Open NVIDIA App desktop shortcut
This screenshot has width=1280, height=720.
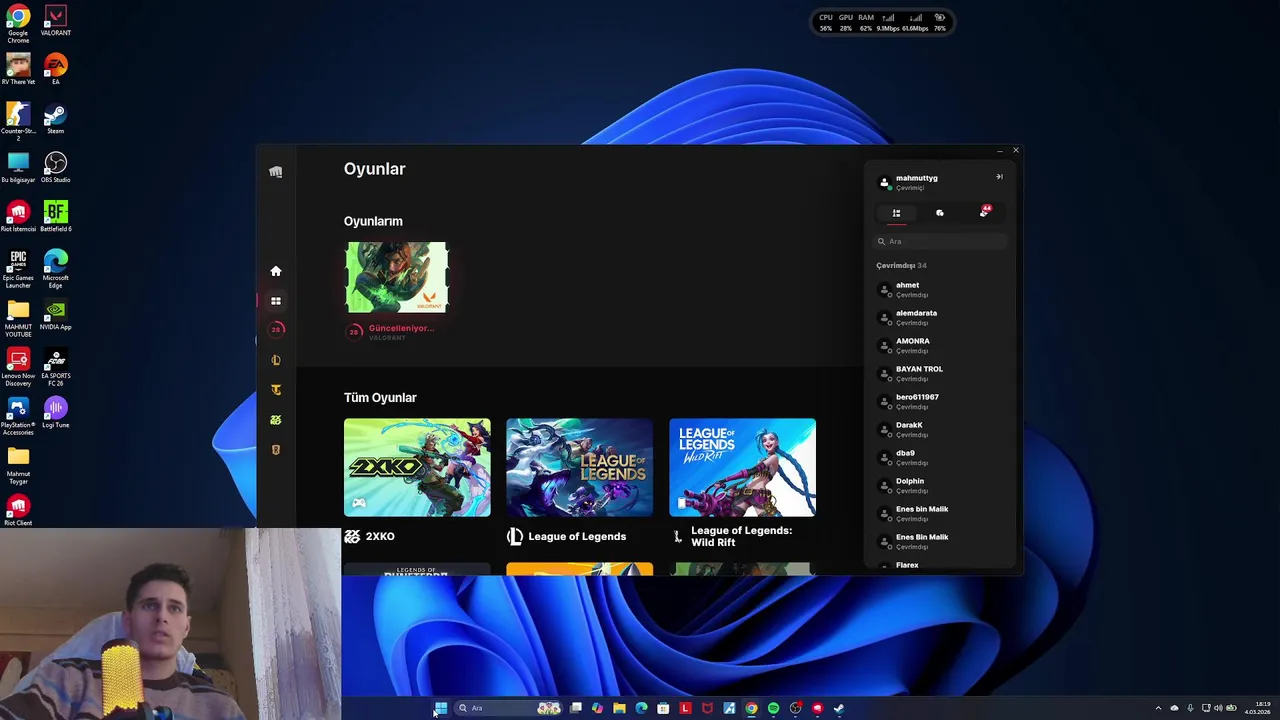click(x=55, y=315)
